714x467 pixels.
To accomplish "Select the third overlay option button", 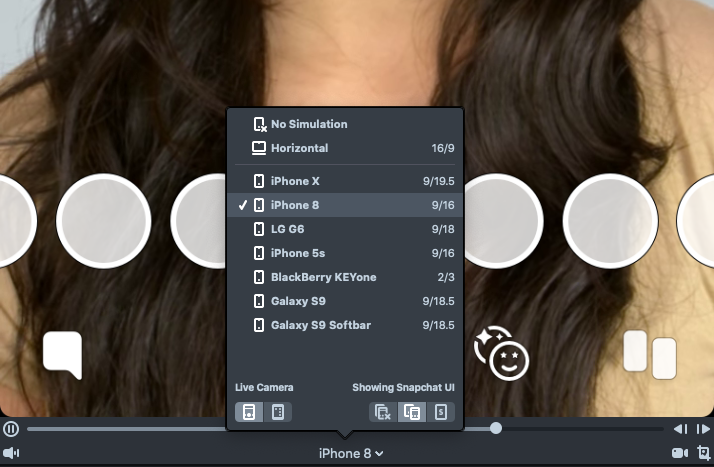I will coord(441,412).
